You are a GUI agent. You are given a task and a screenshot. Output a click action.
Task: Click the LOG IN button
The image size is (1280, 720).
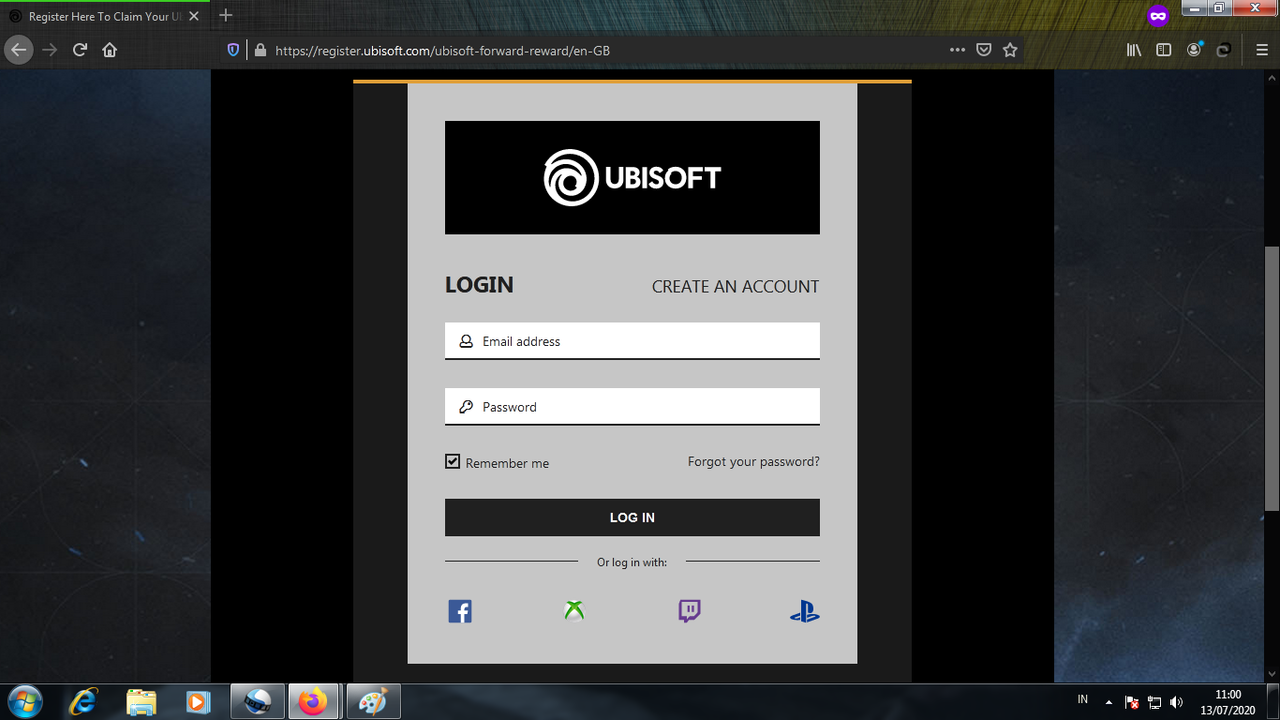click(x=632, y=517)
